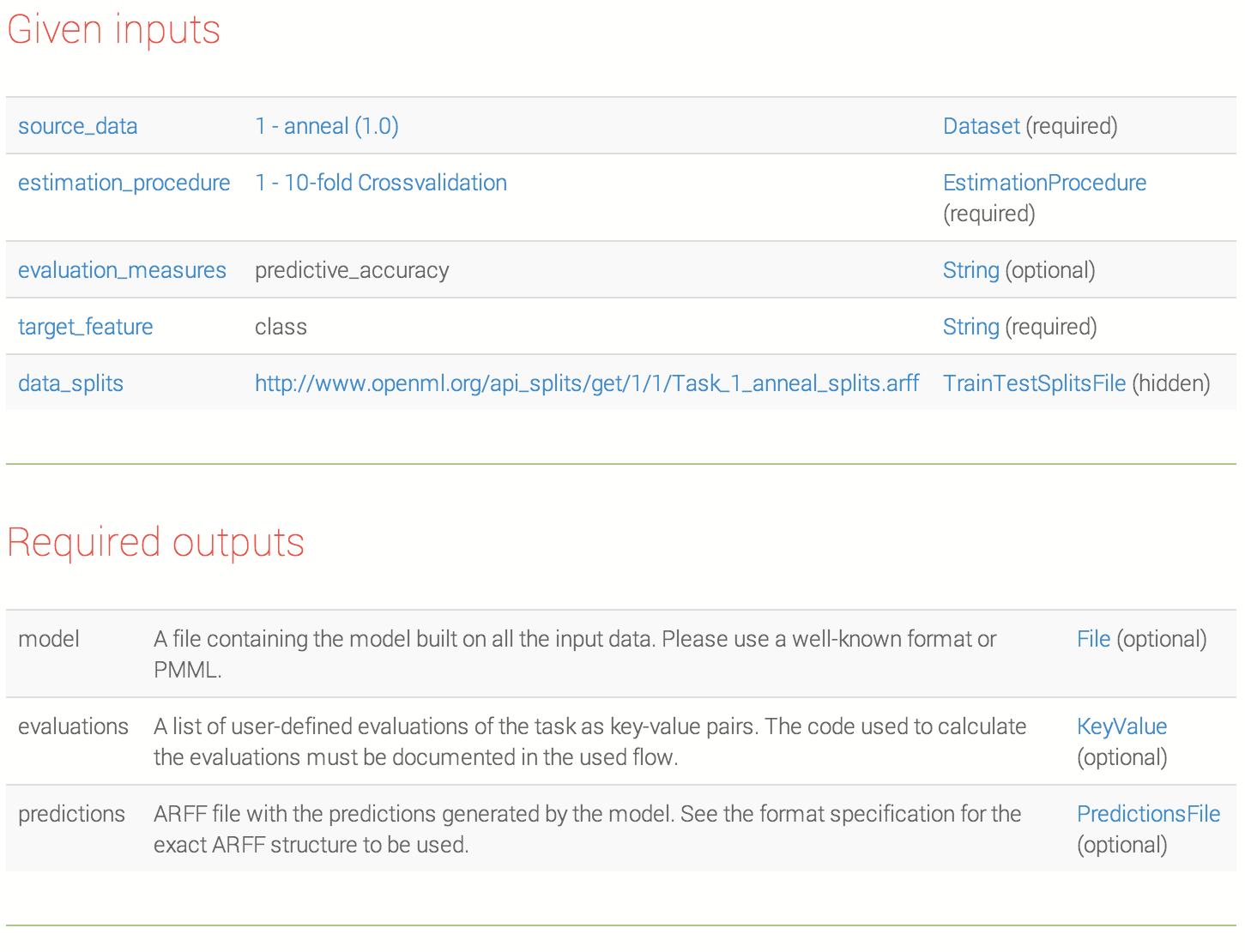Click String type link in target_feature row
The width and height of the screenshot is (1245, 952).
[x=970, y=327]
